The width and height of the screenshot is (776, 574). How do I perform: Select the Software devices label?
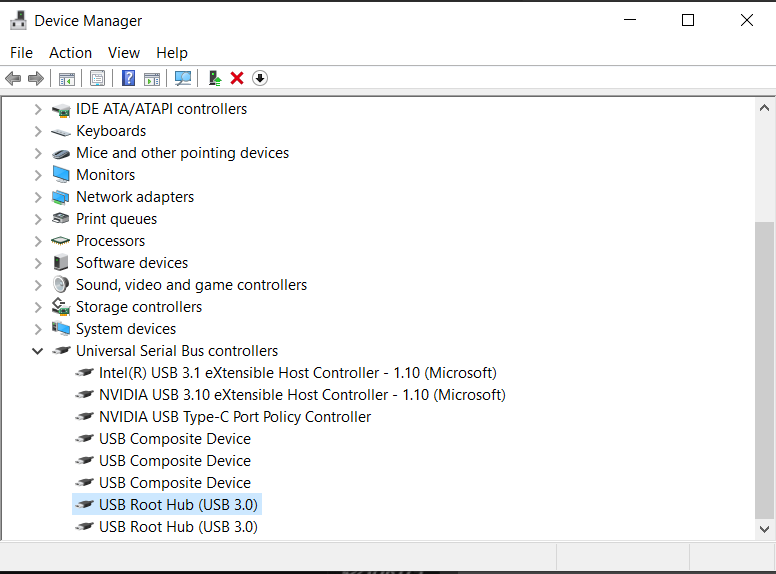tap(132, 263)
